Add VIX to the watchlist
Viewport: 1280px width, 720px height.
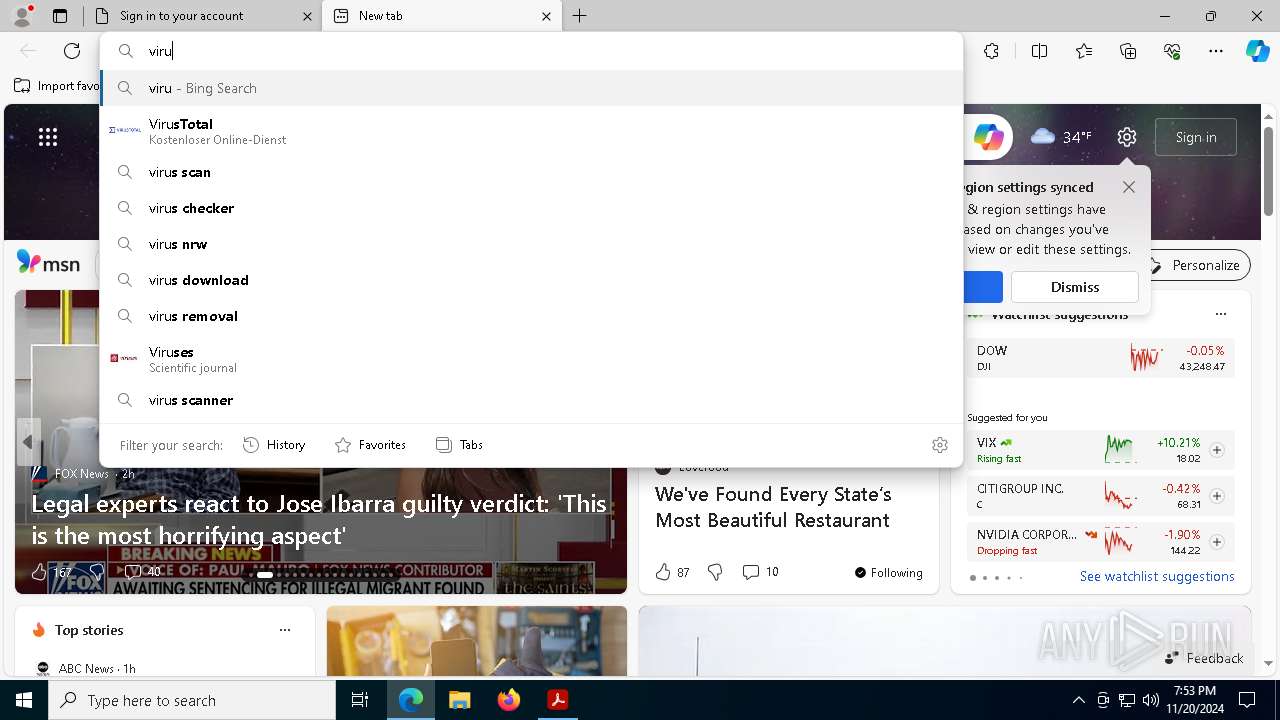point(1217,450)
